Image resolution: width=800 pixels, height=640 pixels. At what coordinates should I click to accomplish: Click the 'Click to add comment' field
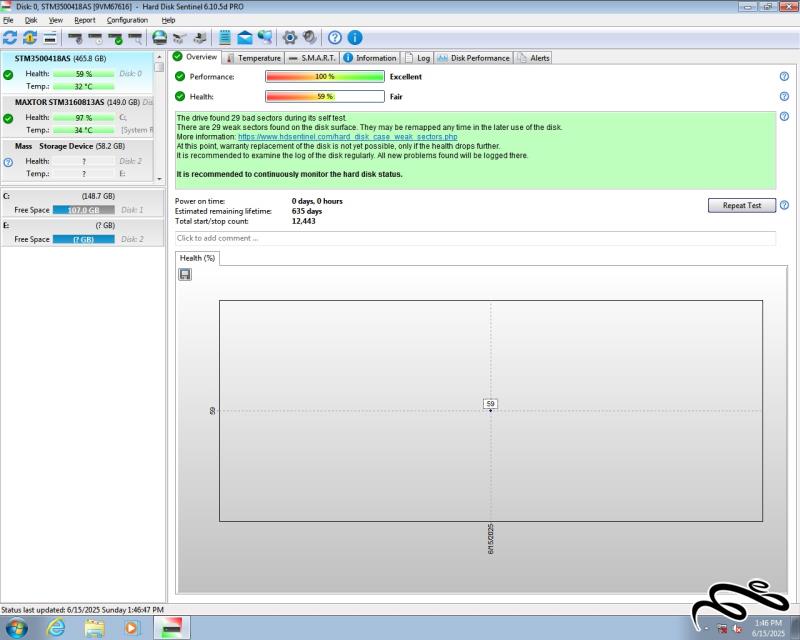[x=476, y=238]
